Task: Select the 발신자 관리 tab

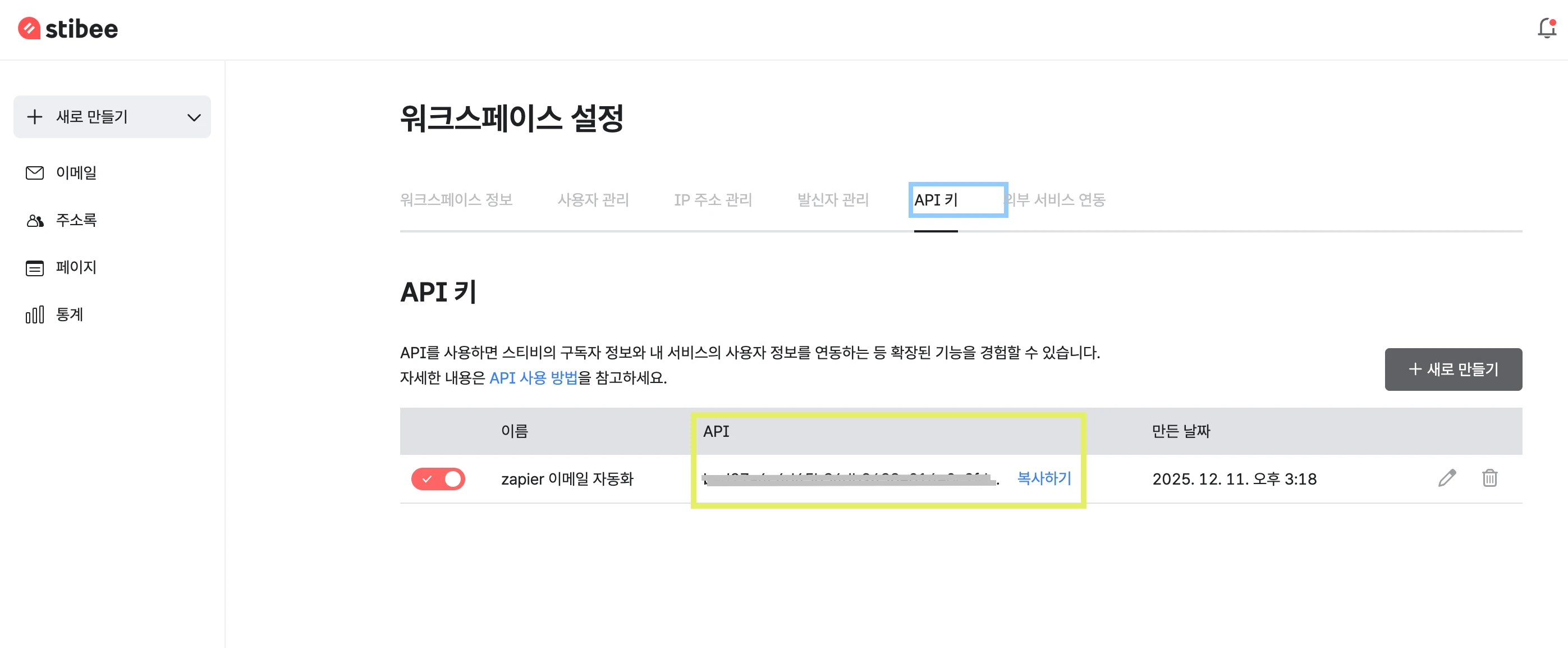Action: point(833,200)
